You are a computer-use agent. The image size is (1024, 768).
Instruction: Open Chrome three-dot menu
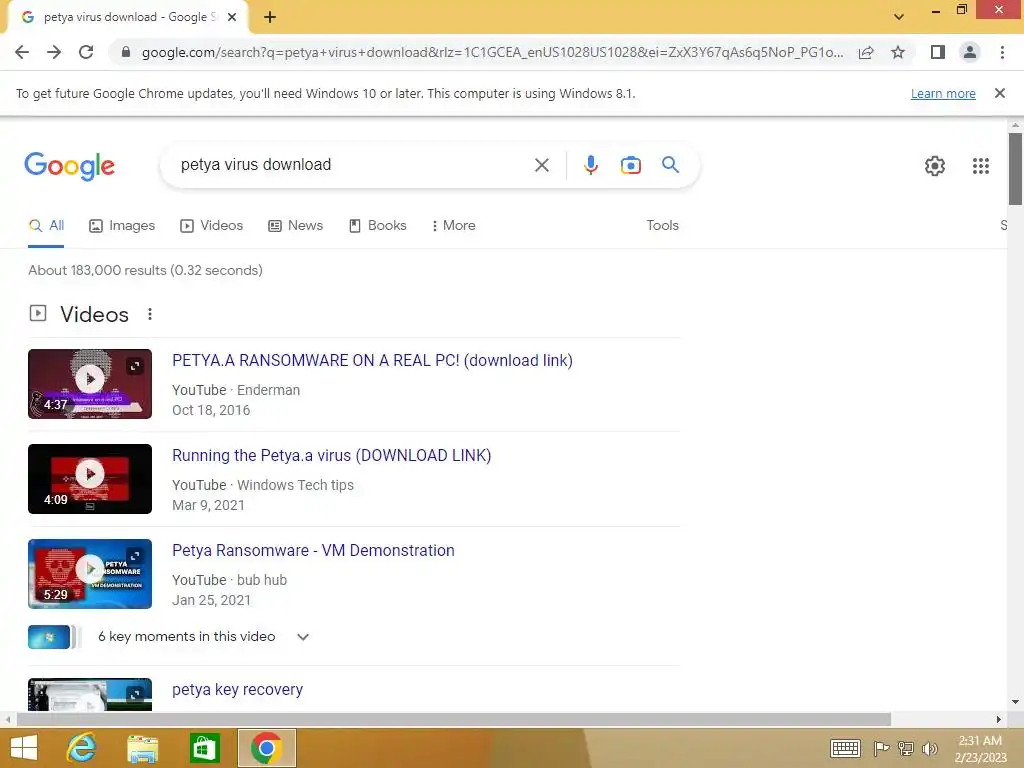point(1002,52)
